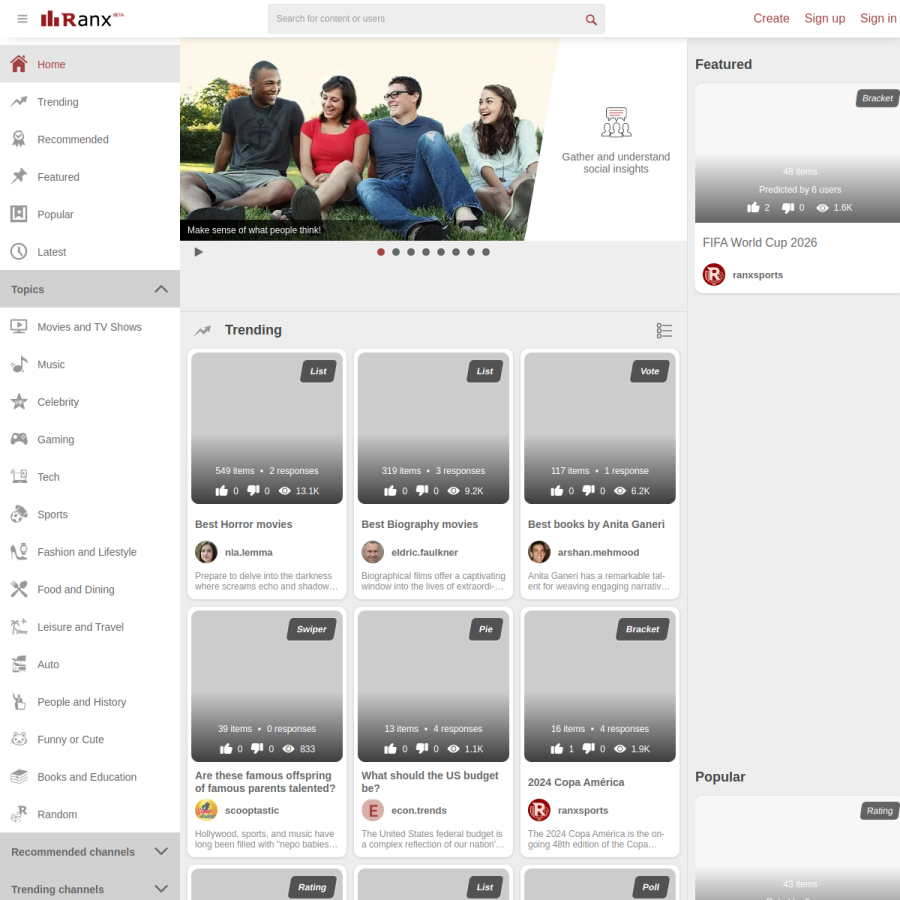This screenshot has height=900, width=900.
Task: Click the Funny or Cute cat icon
Action: coord(19,739)
